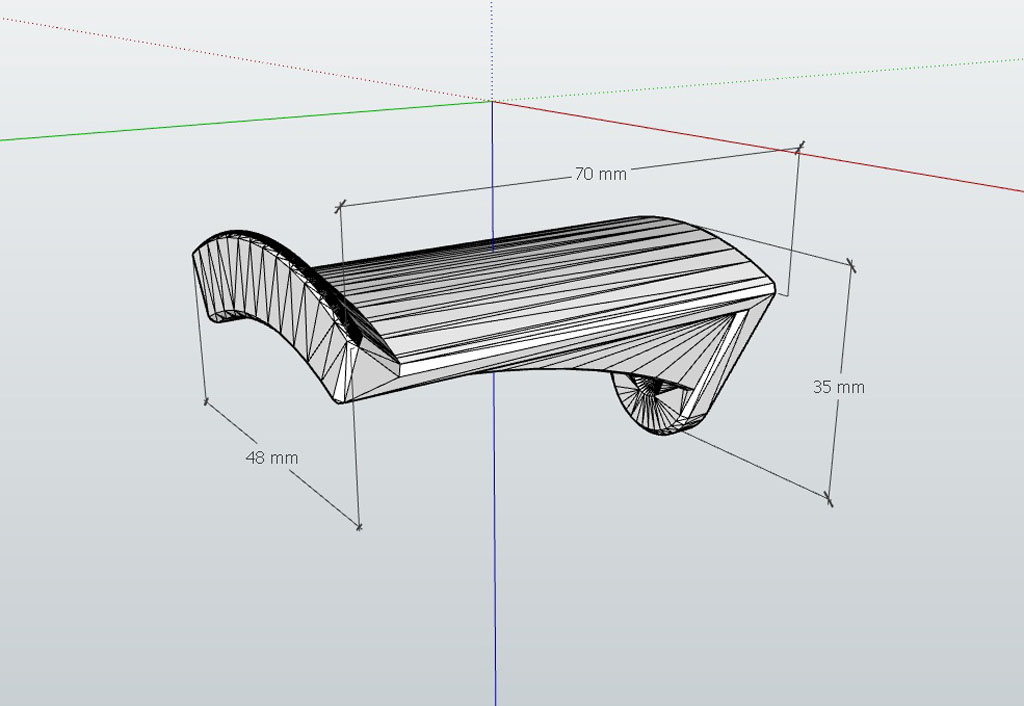Viewport: 1024px width, 706px height.
Task: Click the left endpoint of the 70 mm dimension
Action: (340, 205)
